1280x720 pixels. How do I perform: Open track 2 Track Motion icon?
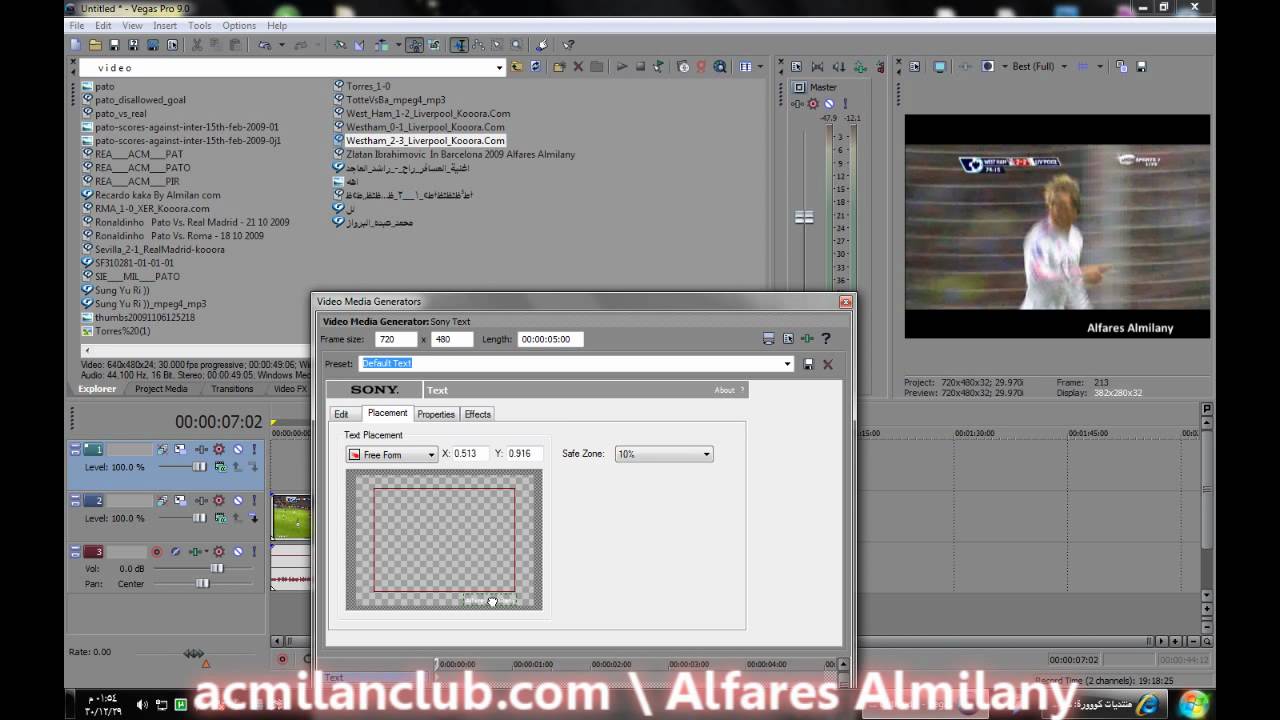(180, 500)
